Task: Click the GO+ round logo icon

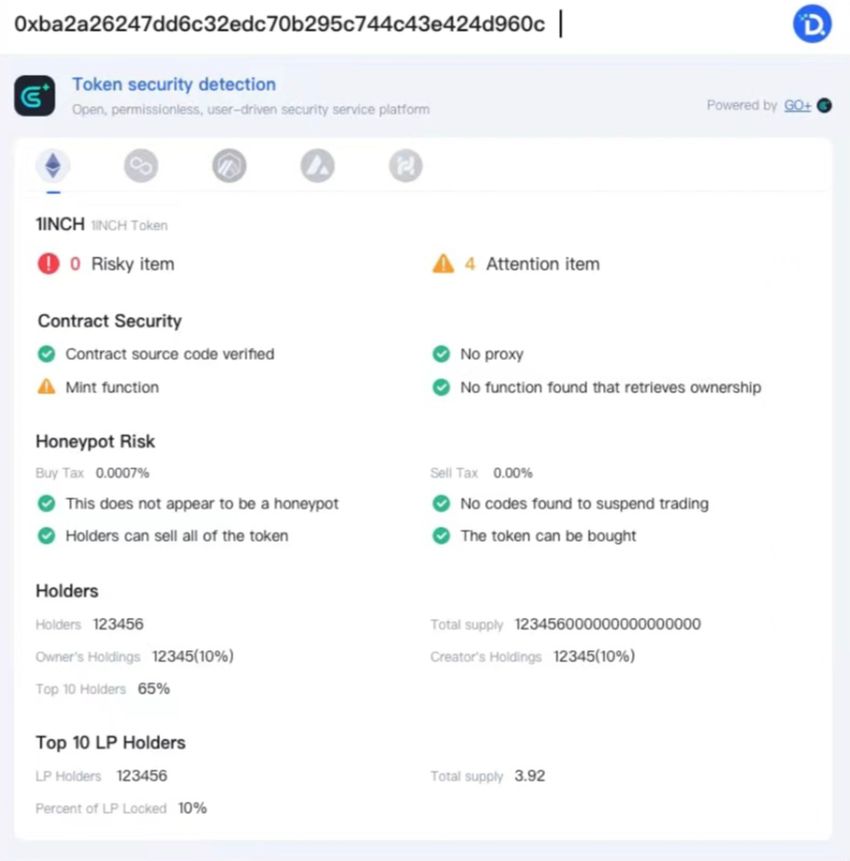Action: (824, 105)
